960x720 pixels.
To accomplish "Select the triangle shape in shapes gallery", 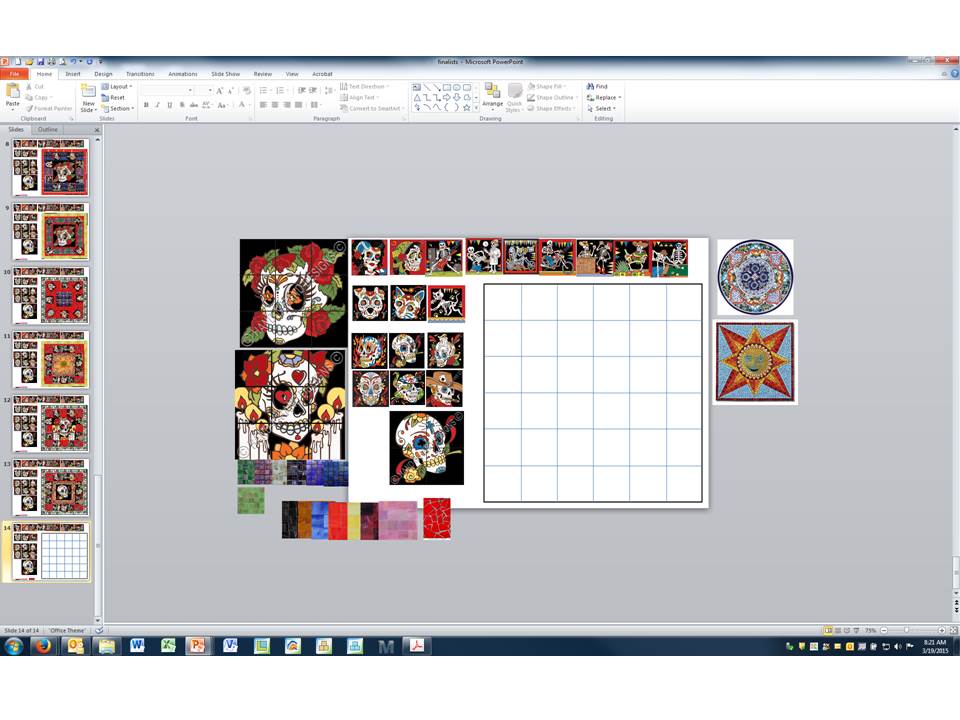I will (x=417, y=97).
